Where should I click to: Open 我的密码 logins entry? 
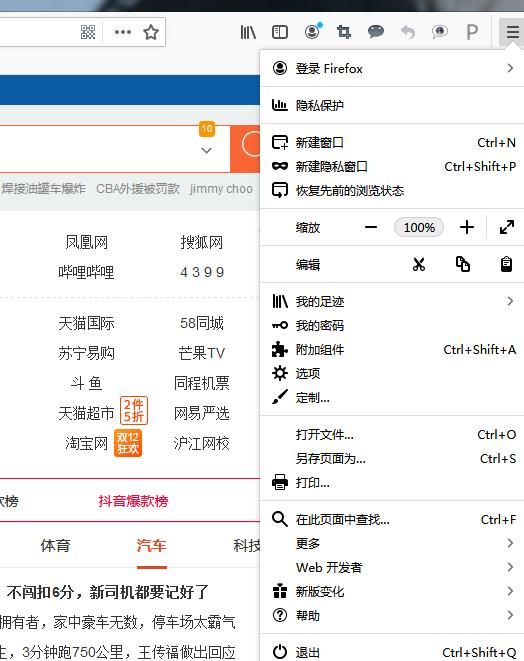(x=392, y=325)
